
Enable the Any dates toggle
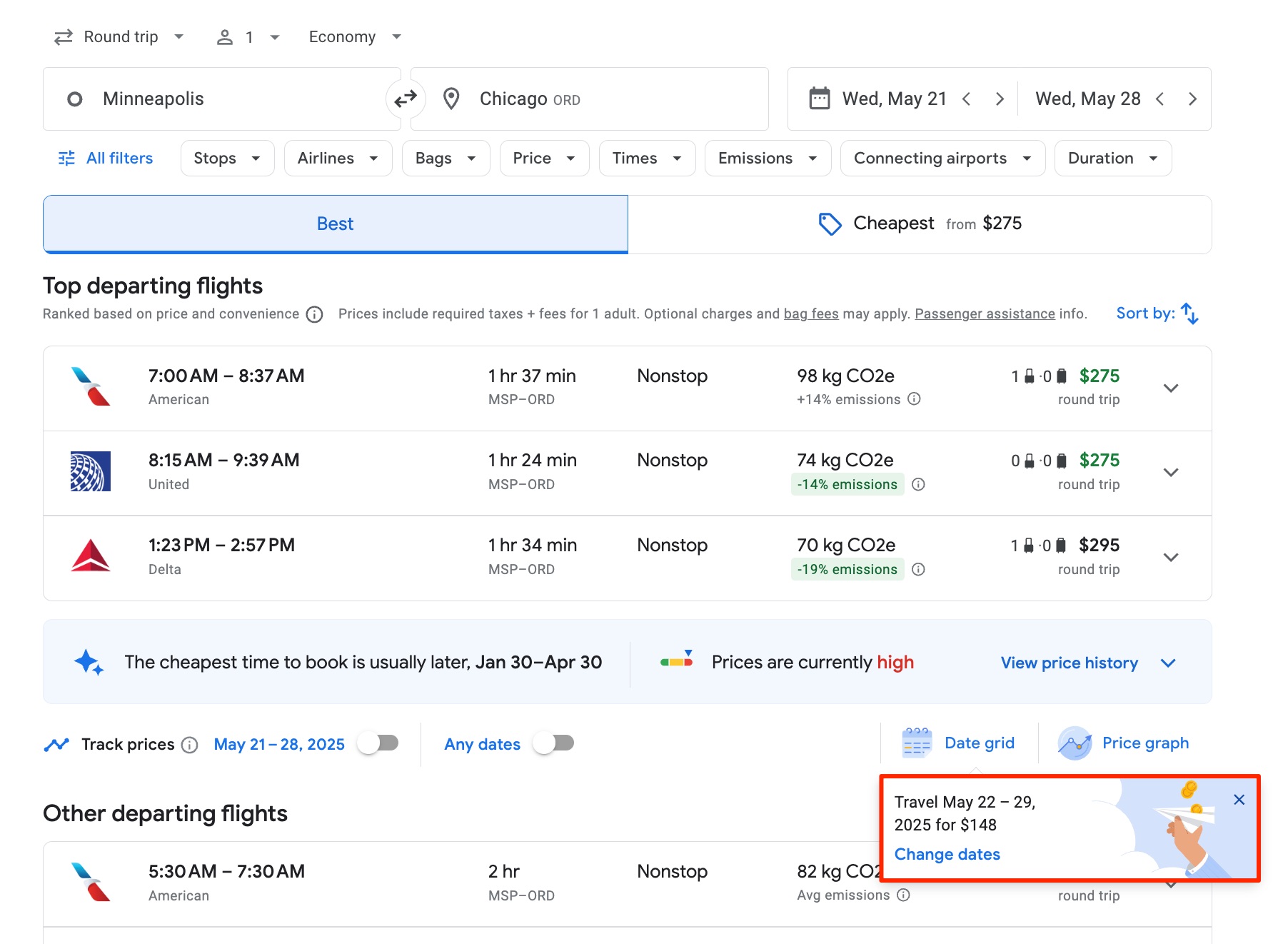555,743
